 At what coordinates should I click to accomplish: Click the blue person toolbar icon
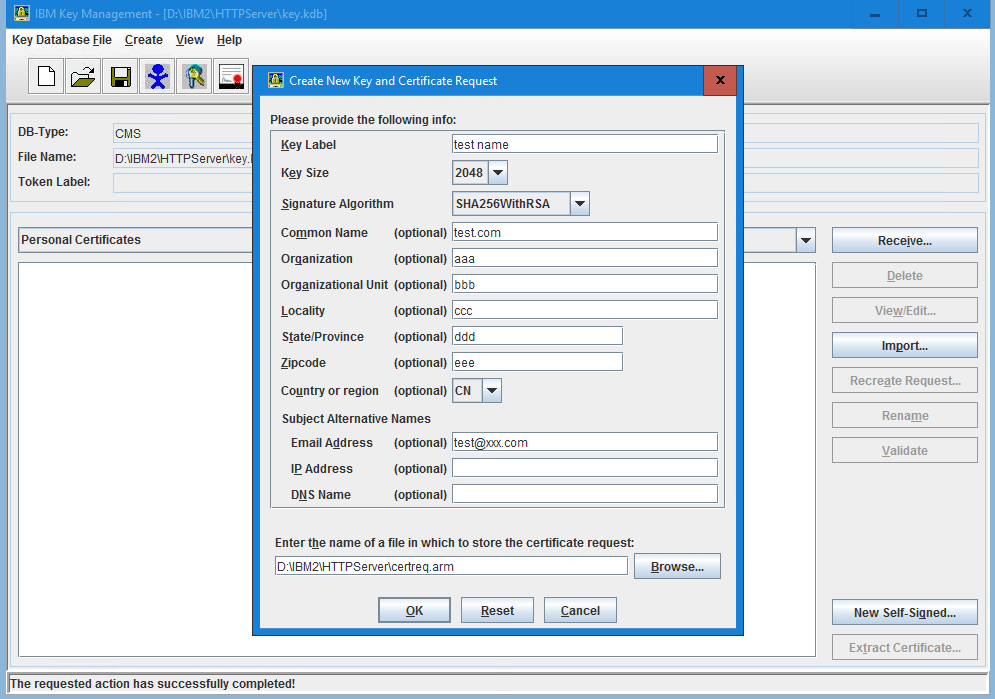(x=157, y=76)
